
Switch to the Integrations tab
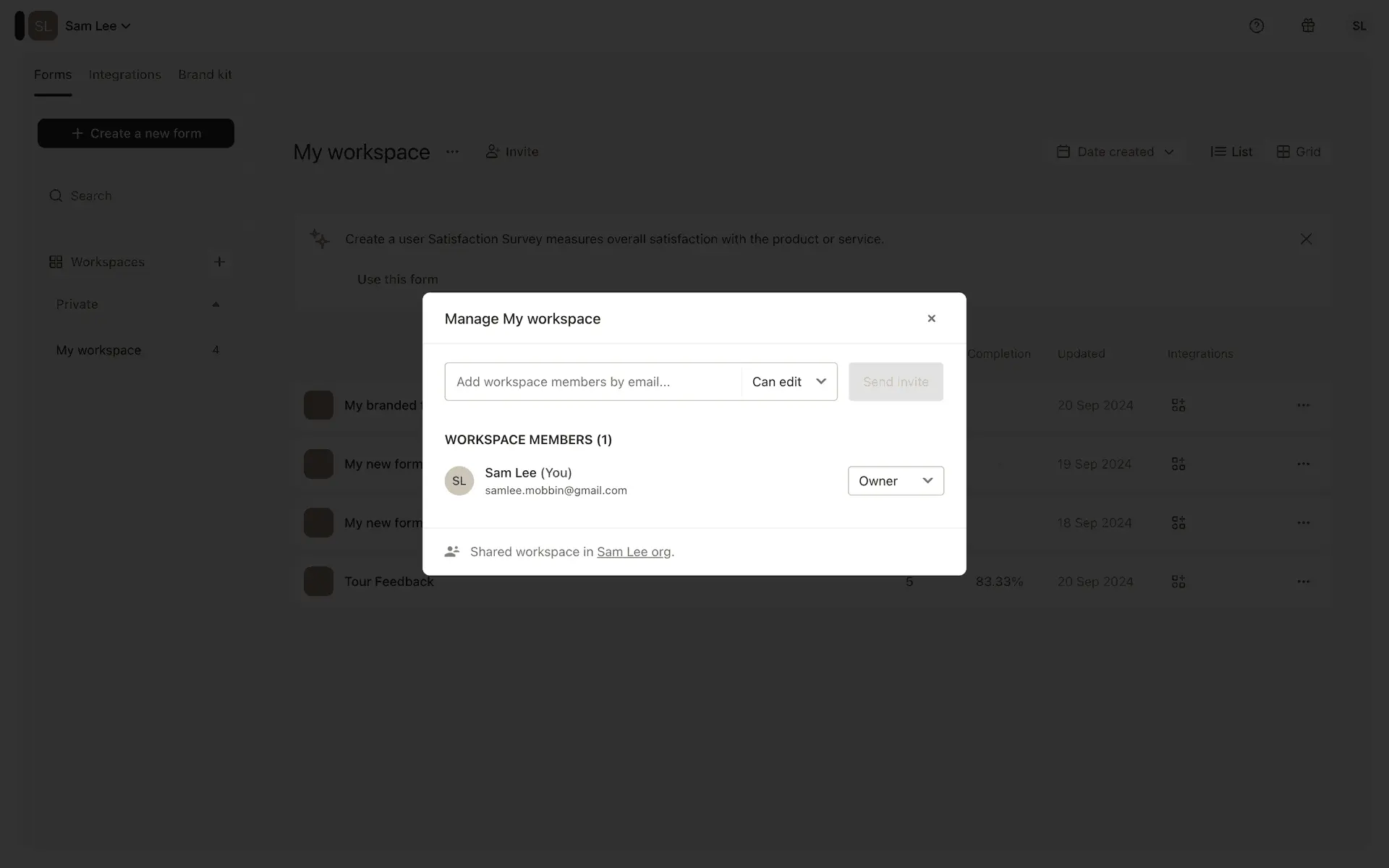(124, 75)
